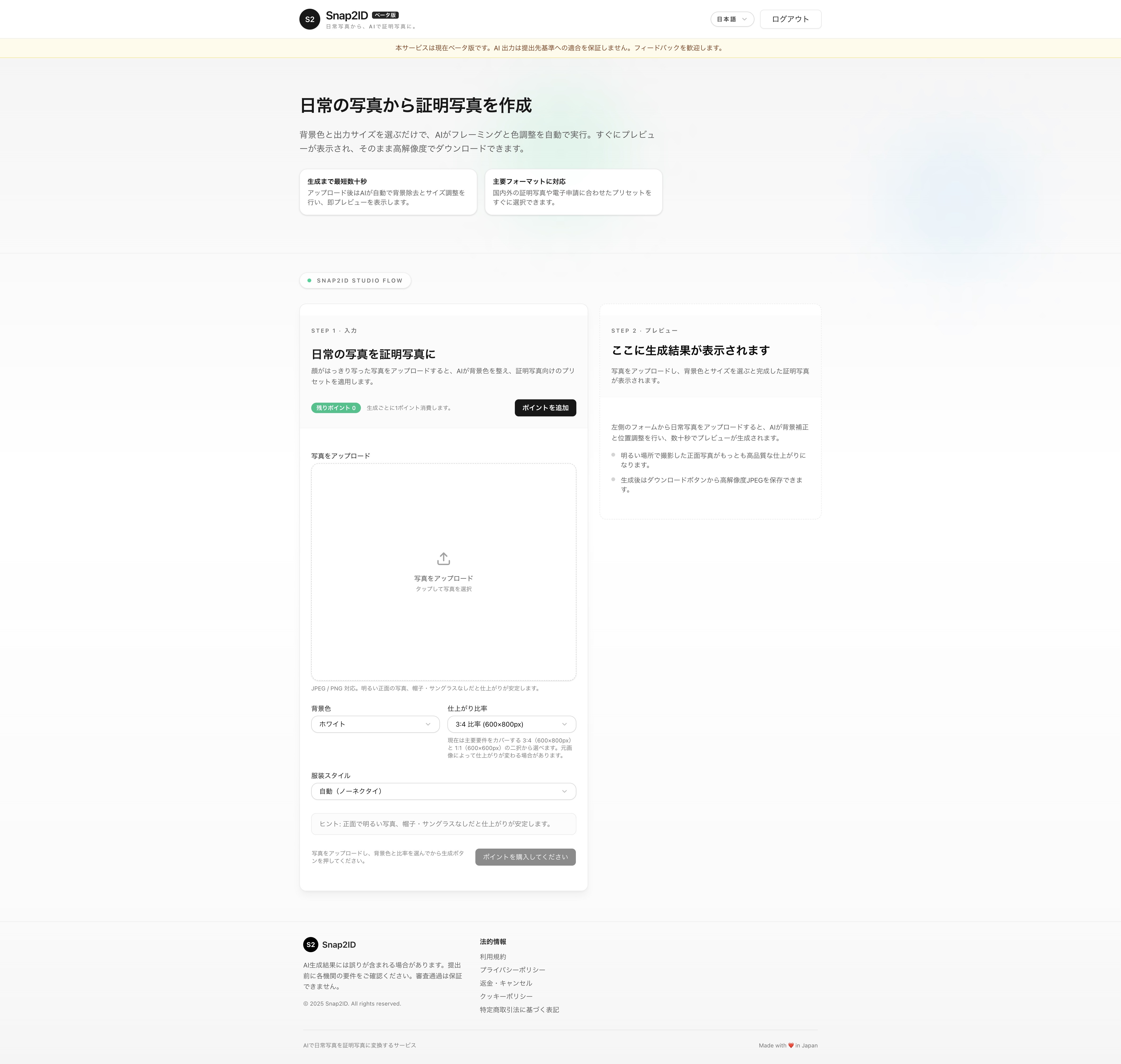The width and height of the screenshot is (1121, 1064).
Task: Click the 残りポイント 0 green badge
Action: point(335,408)
